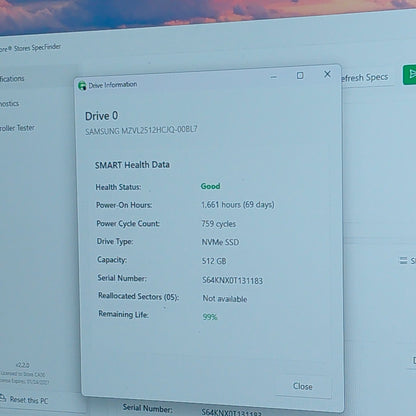The height and width of the screenshot is (416, 416).
Task: Click the Drive Information dialog app icon
Action: pos(82,86)
